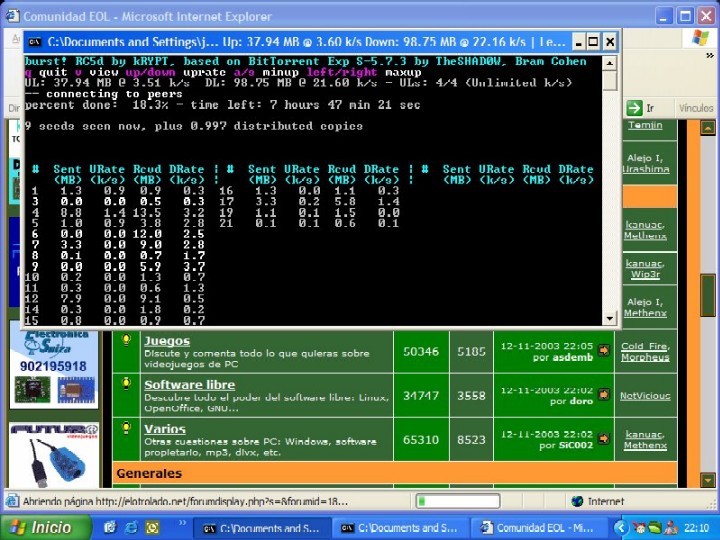
Task: Launch Internet Explorer from quick launch
Action: coord(131,528)
